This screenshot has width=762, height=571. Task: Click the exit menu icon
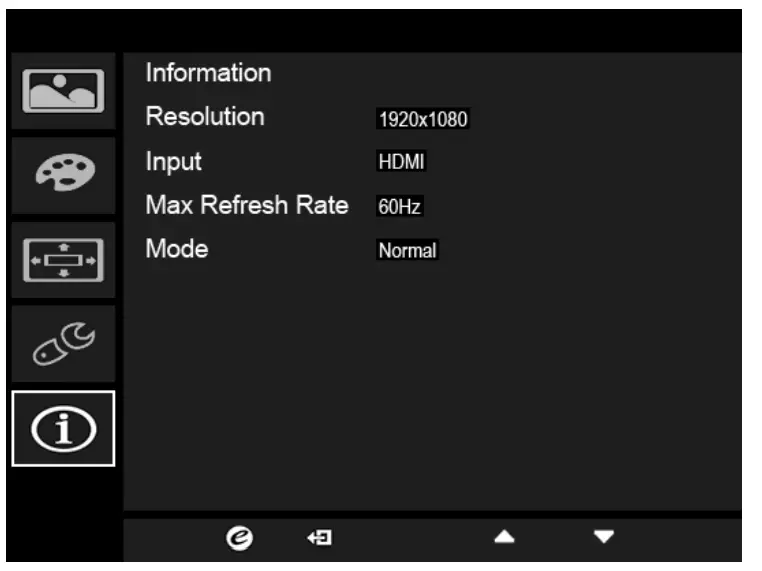pos(319,538)
